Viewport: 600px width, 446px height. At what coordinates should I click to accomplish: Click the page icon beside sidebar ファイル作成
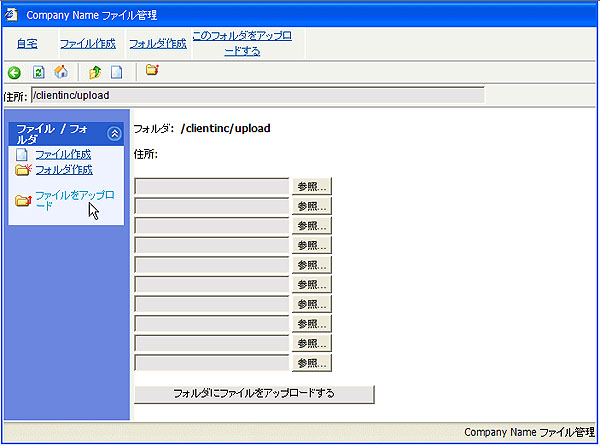pyautogui.click(x=22, y=155)
